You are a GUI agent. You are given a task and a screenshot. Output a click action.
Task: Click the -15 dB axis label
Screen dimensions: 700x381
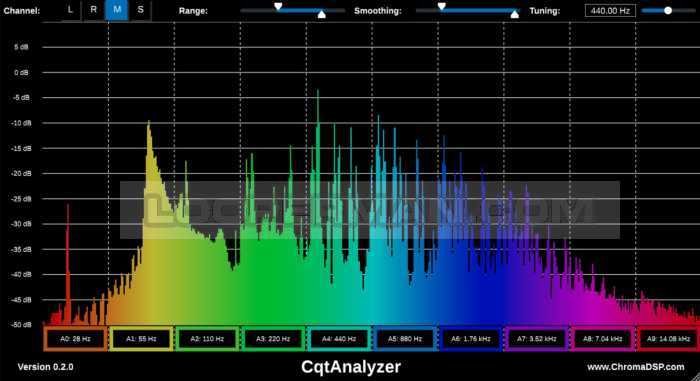21,148
